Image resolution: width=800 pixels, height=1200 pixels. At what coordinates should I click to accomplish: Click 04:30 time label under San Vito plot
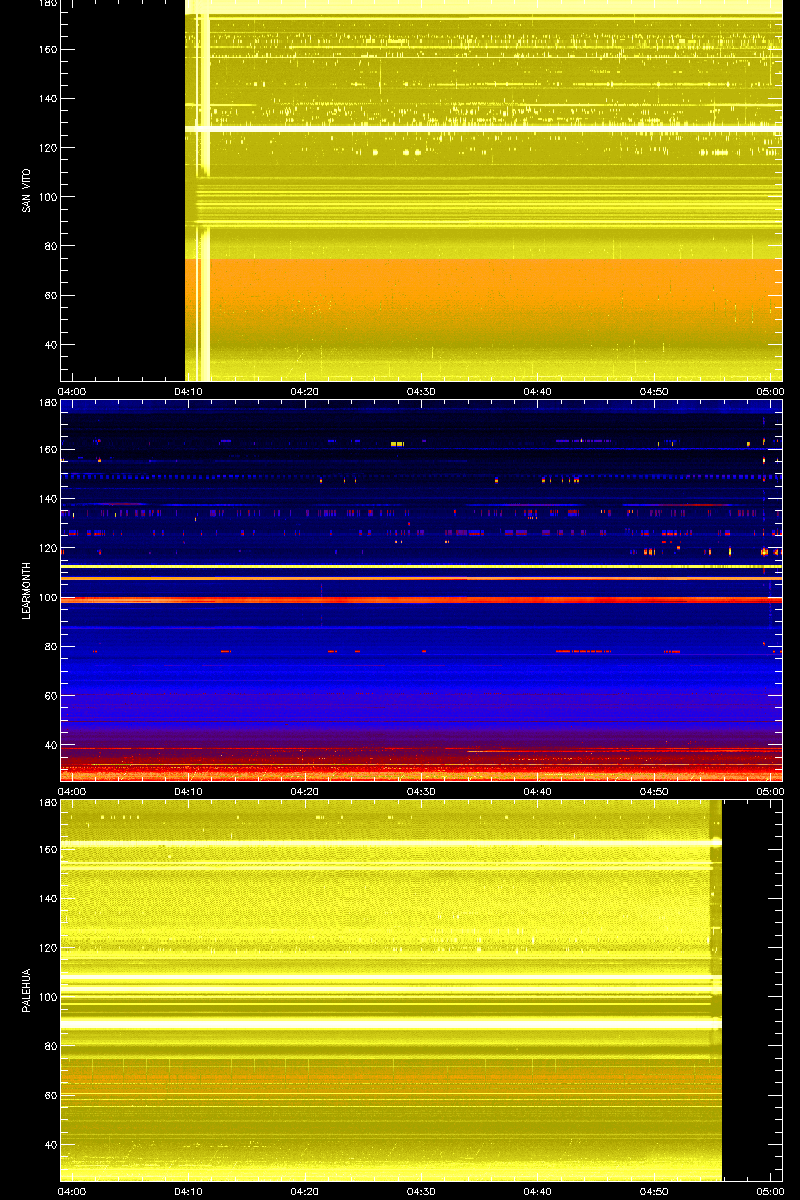coord(421,391)
